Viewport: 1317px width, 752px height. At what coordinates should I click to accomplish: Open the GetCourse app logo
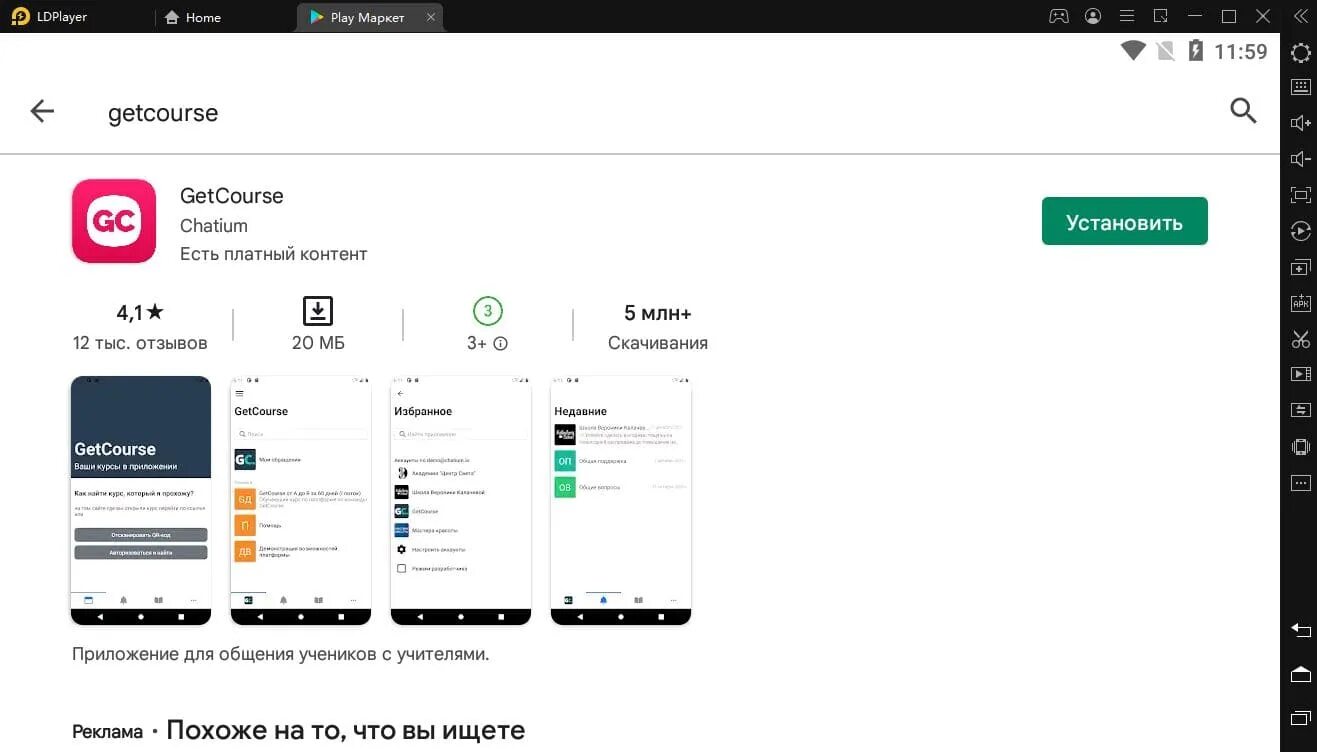coord(114,221)
